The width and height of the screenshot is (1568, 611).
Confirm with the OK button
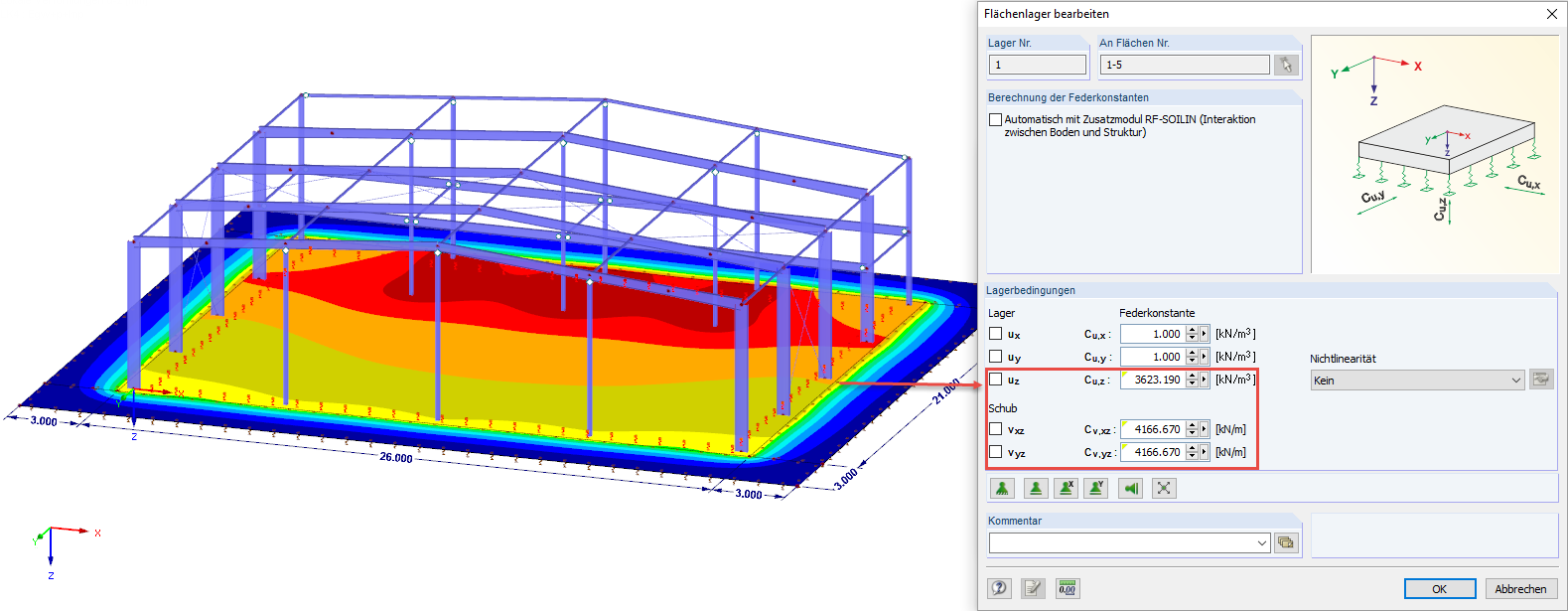(1439, 588)
